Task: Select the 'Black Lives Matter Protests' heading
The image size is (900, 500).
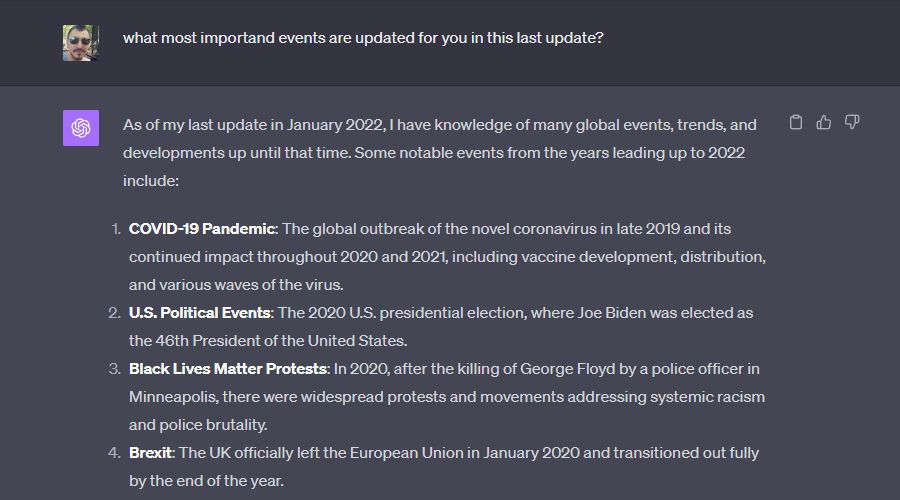Action: point(228,369)
